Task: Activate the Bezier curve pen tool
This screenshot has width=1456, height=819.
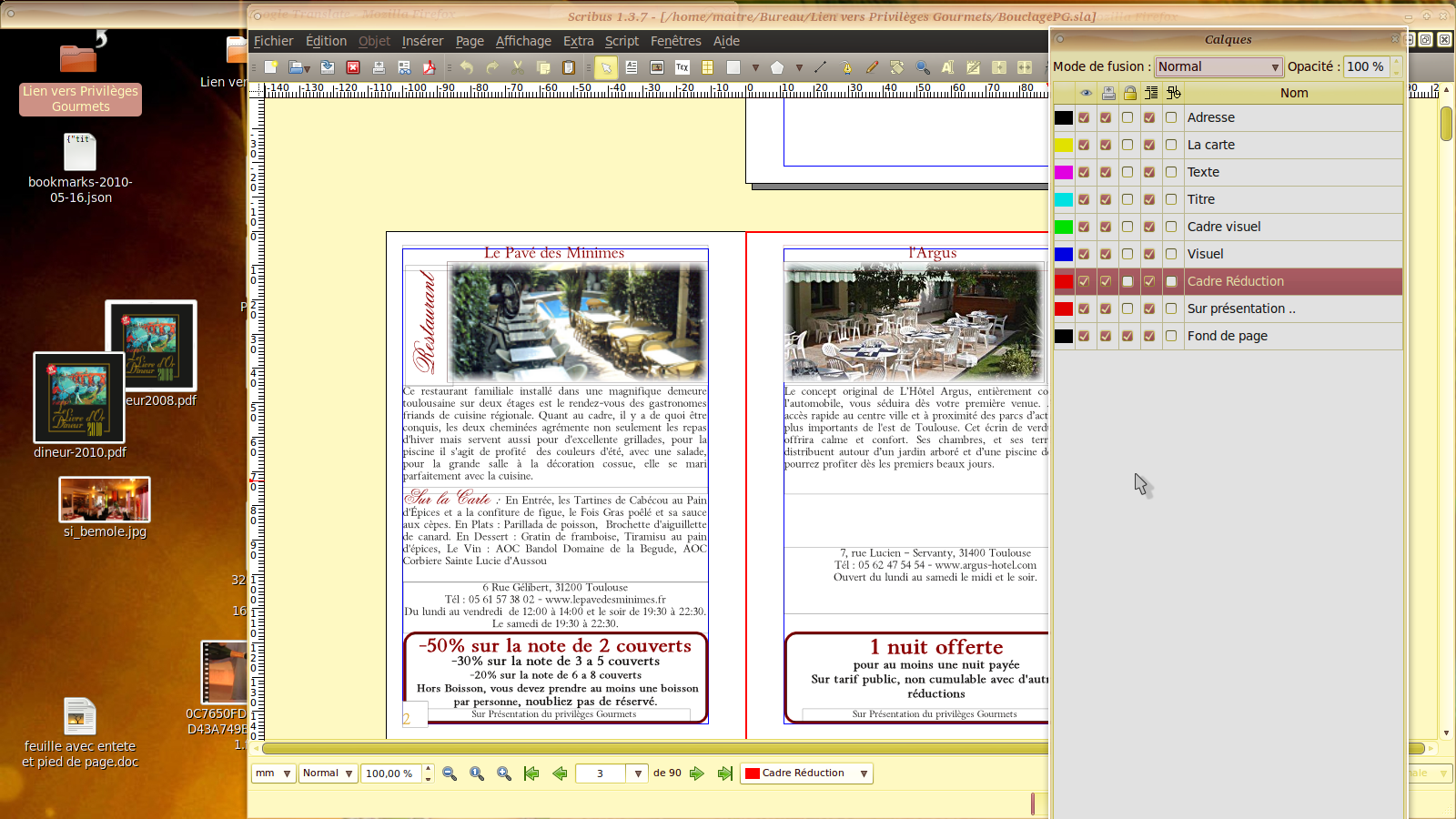Action: click(x=847, y=67)
